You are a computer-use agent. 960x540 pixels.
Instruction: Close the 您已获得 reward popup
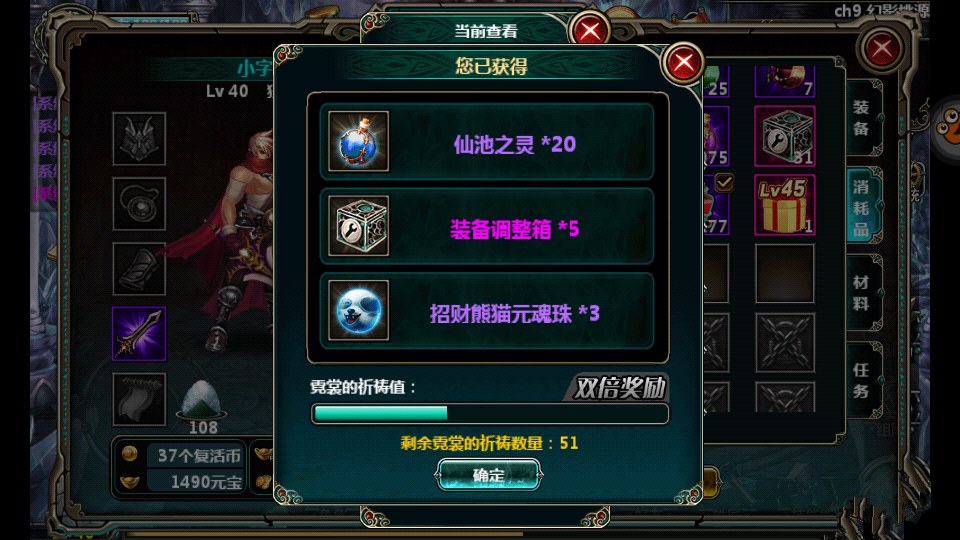[x=683, y=62]
